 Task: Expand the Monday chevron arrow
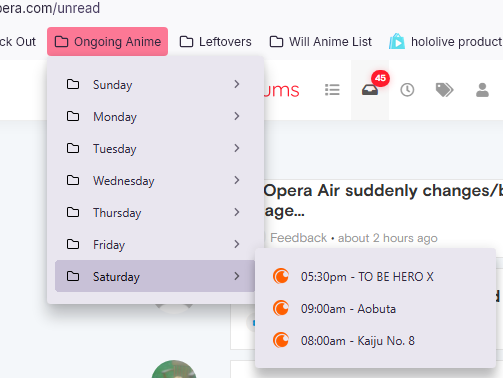pos(237,116)
